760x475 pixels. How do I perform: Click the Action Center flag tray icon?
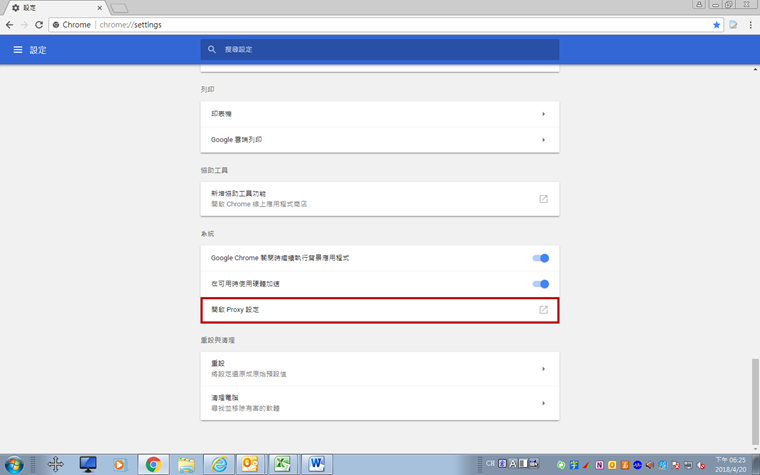point(676,465)
